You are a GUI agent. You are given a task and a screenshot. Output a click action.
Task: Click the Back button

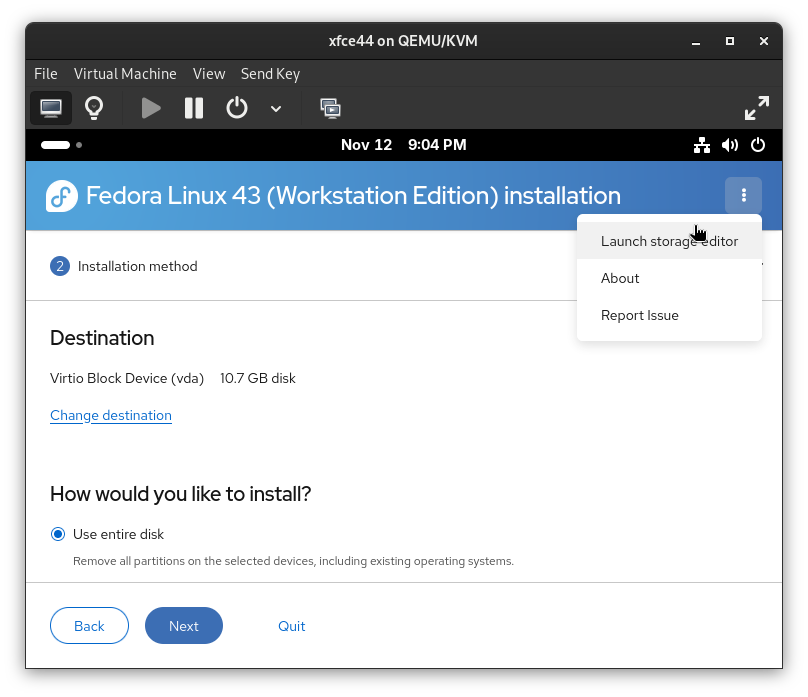coord(89,625)
